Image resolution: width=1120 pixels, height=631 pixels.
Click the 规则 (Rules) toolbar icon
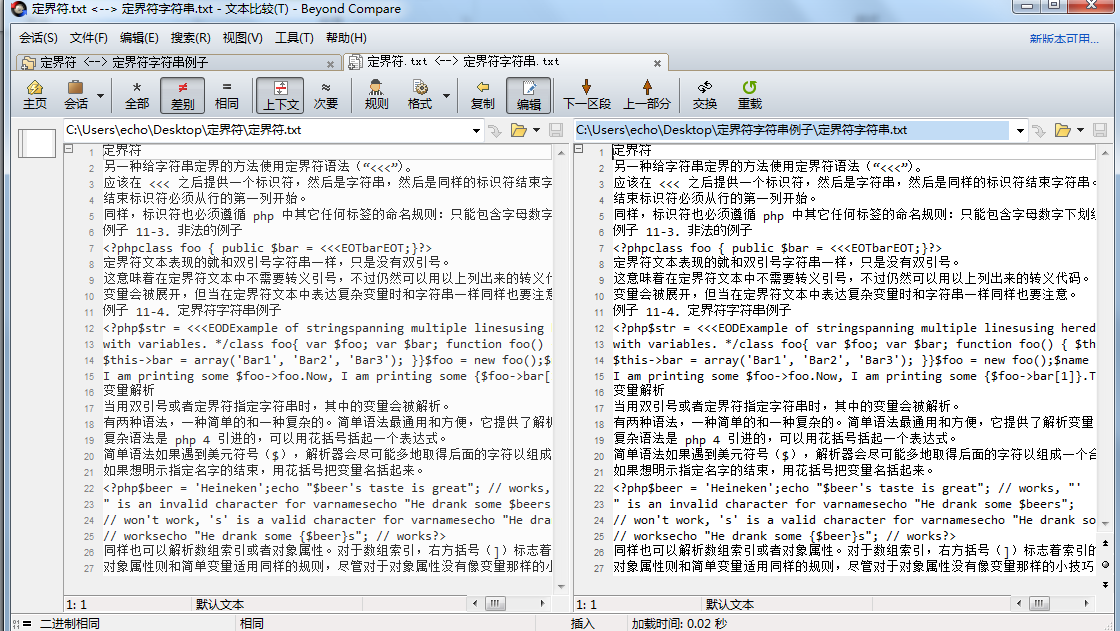click(x=376, y=94)
